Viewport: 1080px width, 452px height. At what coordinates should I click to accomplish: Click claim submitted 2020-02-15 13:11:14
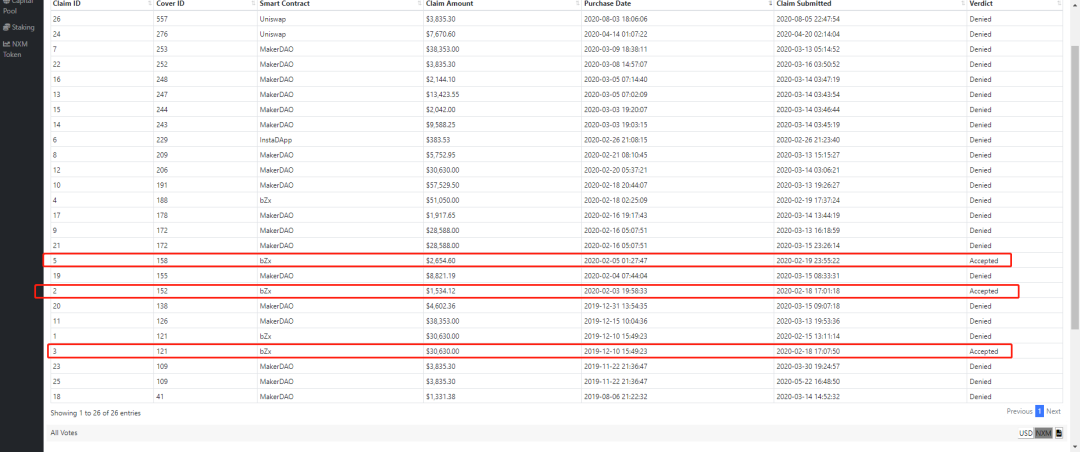[808, 337]
